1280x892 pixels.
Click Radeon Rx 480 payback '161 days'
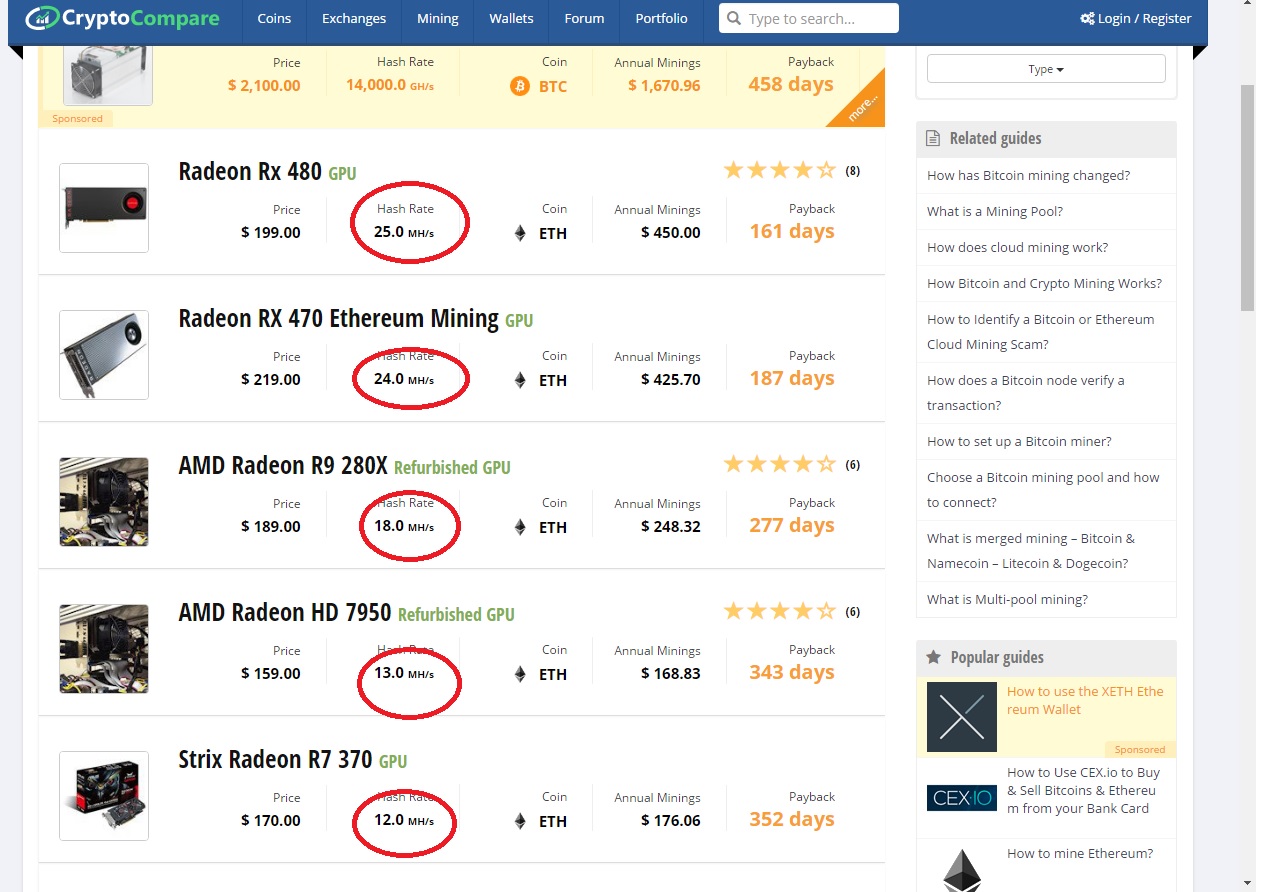(x=792, y=231)
